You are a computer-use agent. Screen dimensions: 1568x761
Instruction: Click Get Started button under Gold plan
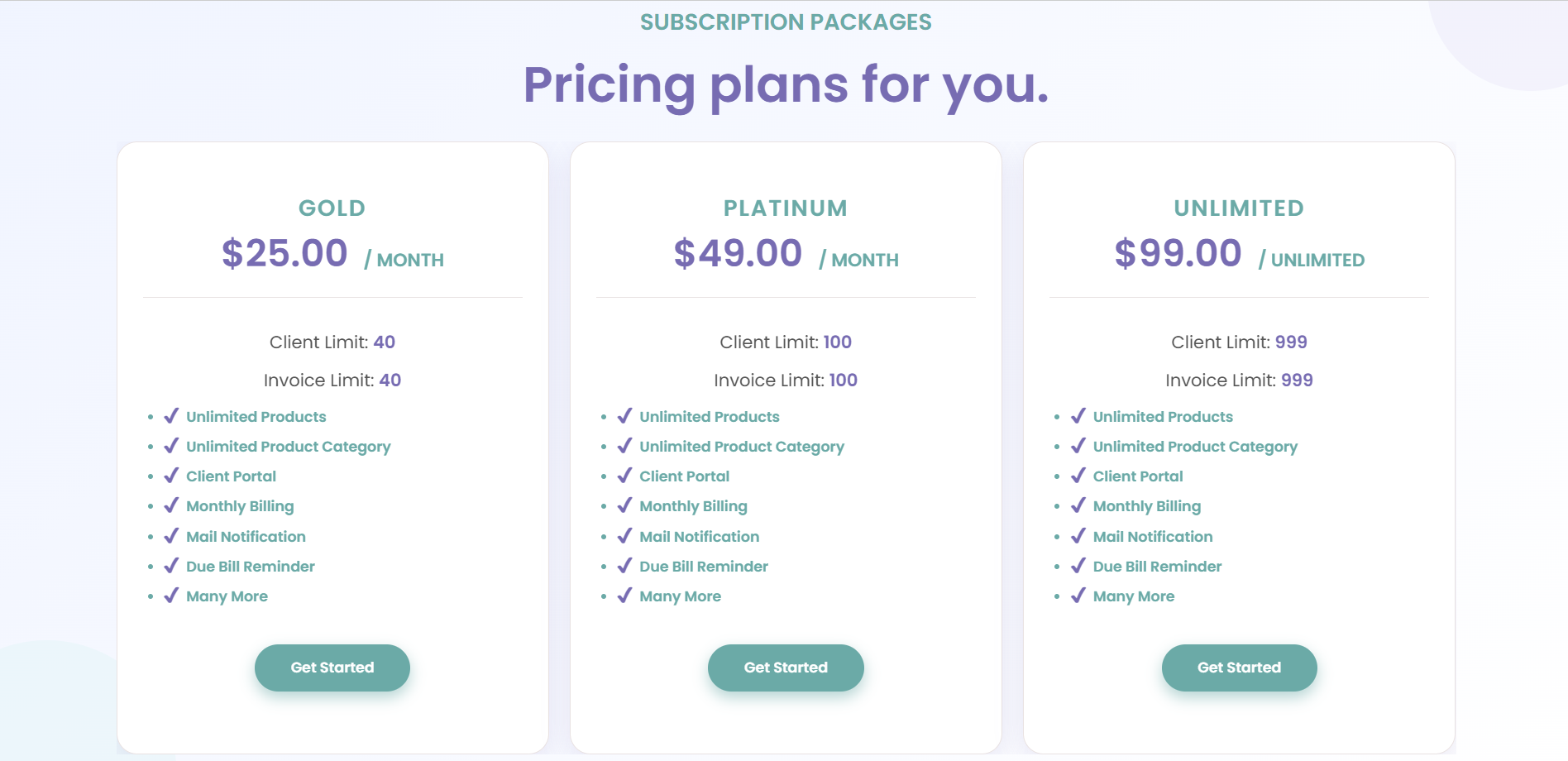[332, 668]
